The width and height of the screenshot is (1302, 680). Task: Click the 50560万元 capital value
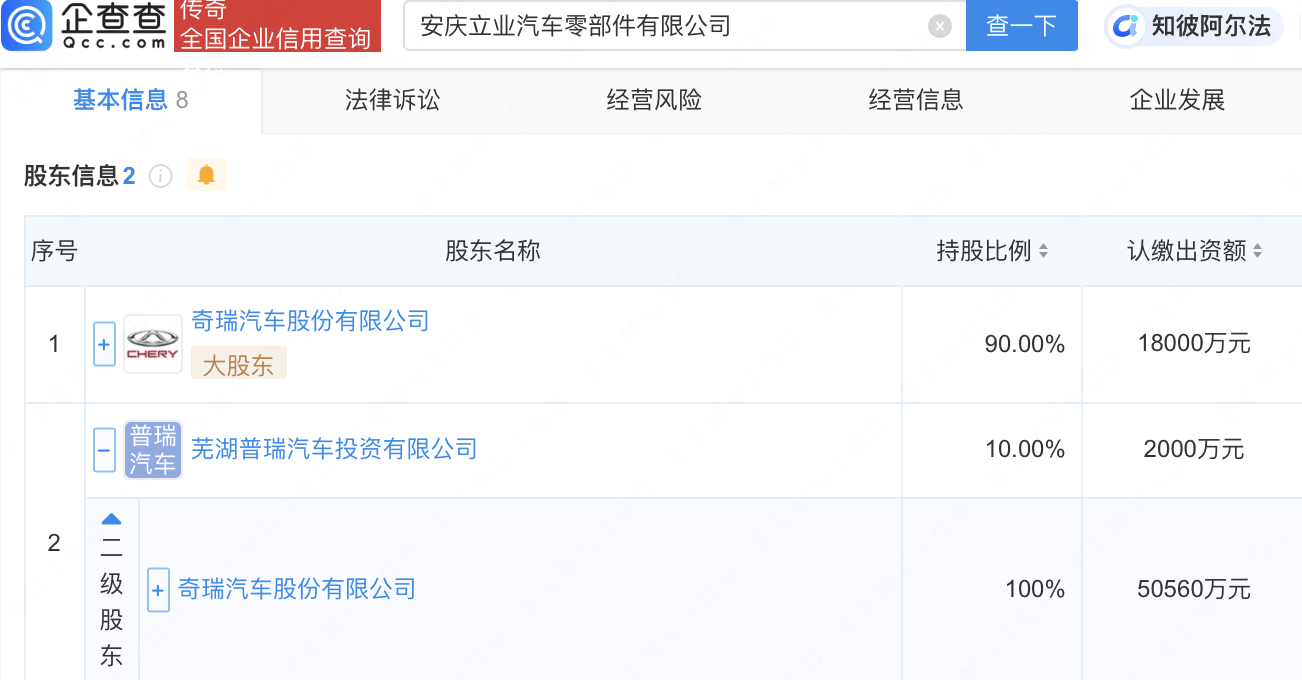[1194, 589]
